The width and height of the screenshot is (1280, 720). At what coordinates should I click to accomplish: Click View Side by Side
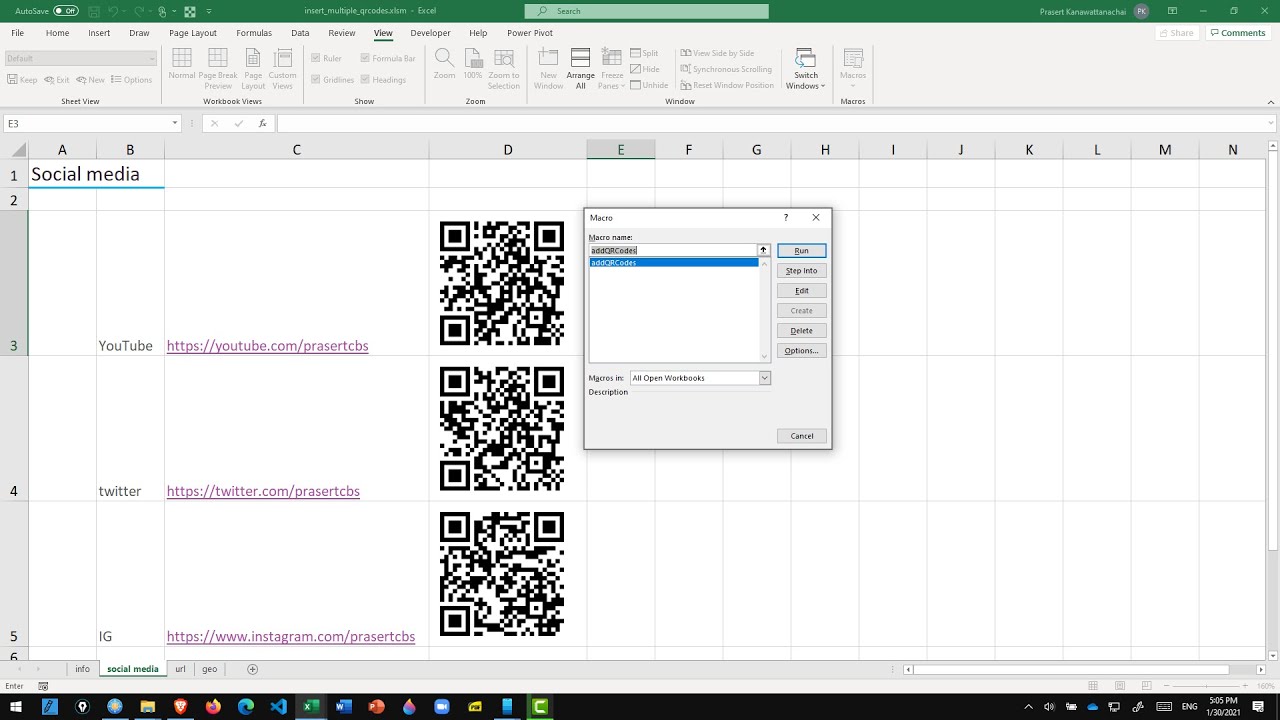717,53
